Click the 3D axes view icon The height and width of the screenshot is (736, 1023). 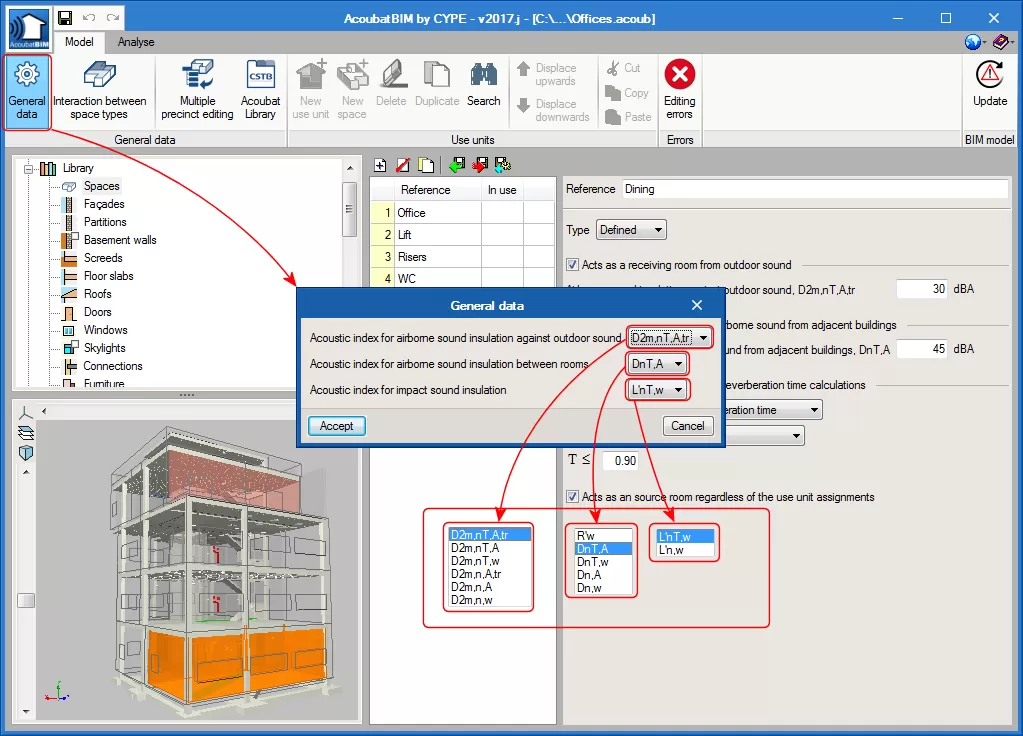[25, 412]
